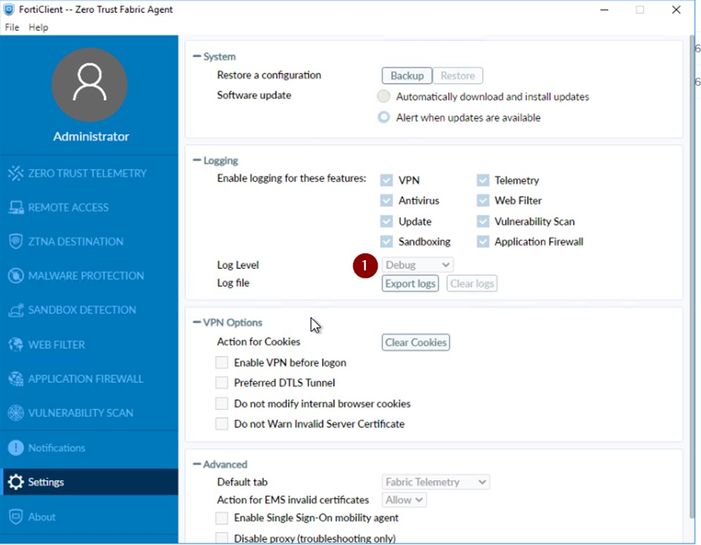
Task: Check Do not Warn Invalid Server Certificate
Action: (x=222, y=423)
